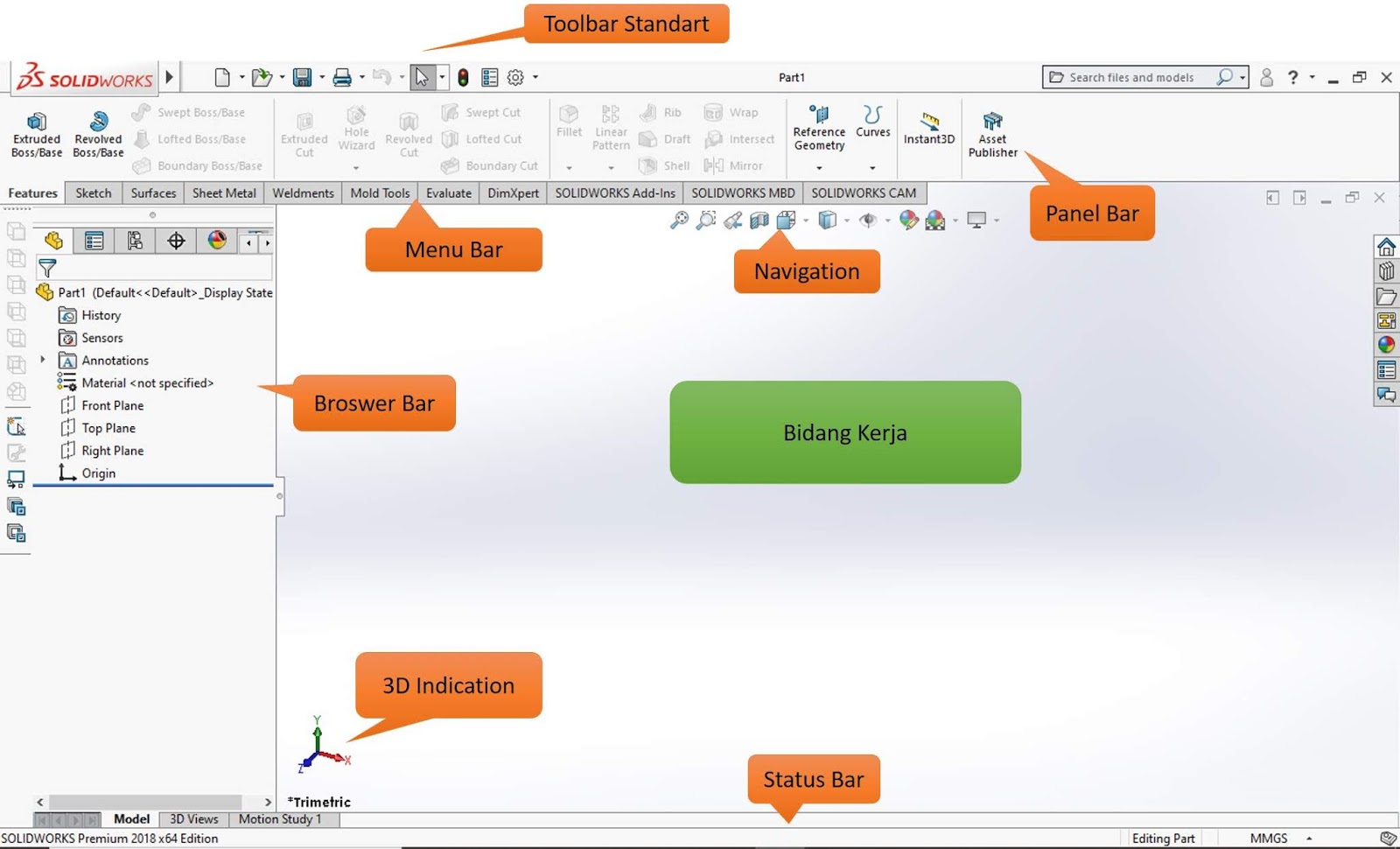
Task: Expand the Annotations tree node
Action: (x=44, y=360)
